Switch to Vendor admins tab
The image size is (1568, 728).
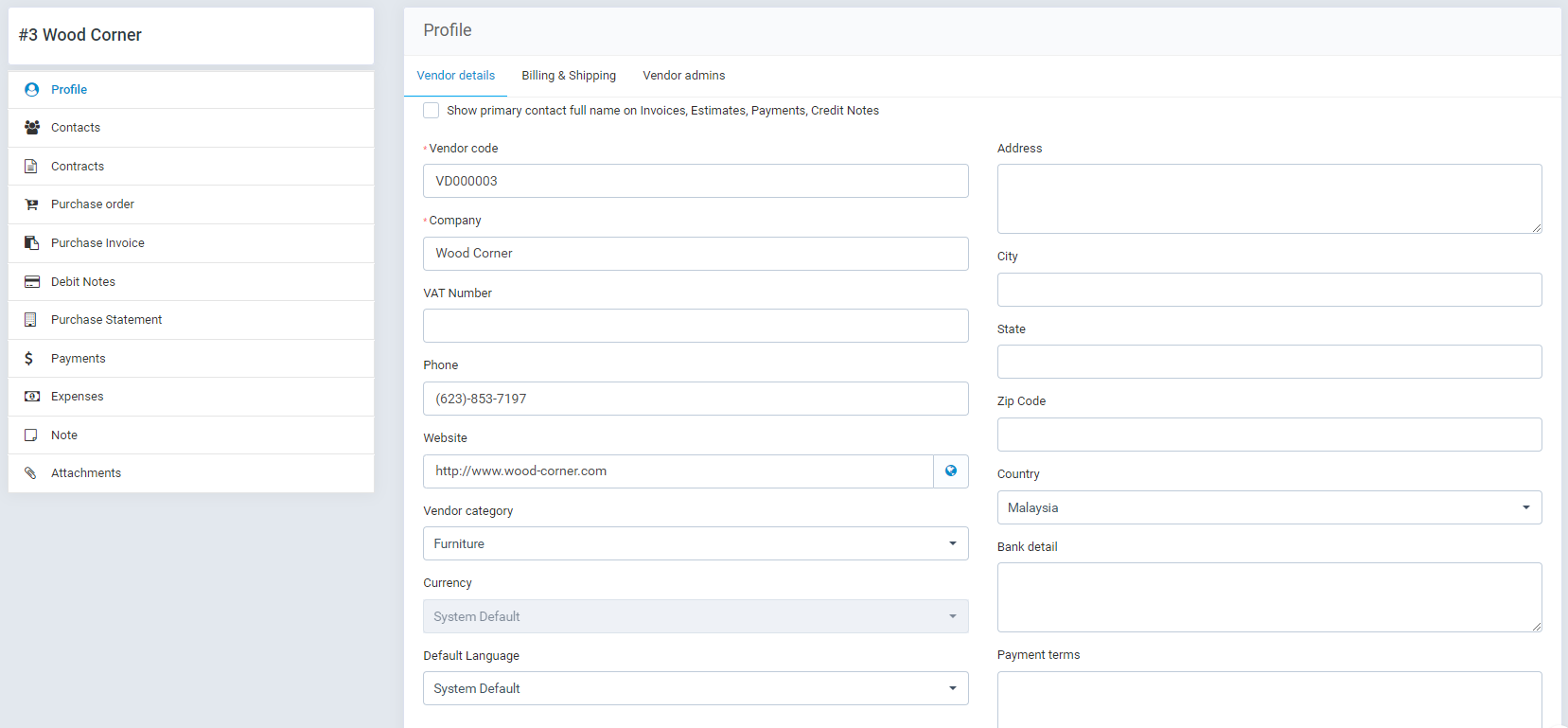coord(684,76)
